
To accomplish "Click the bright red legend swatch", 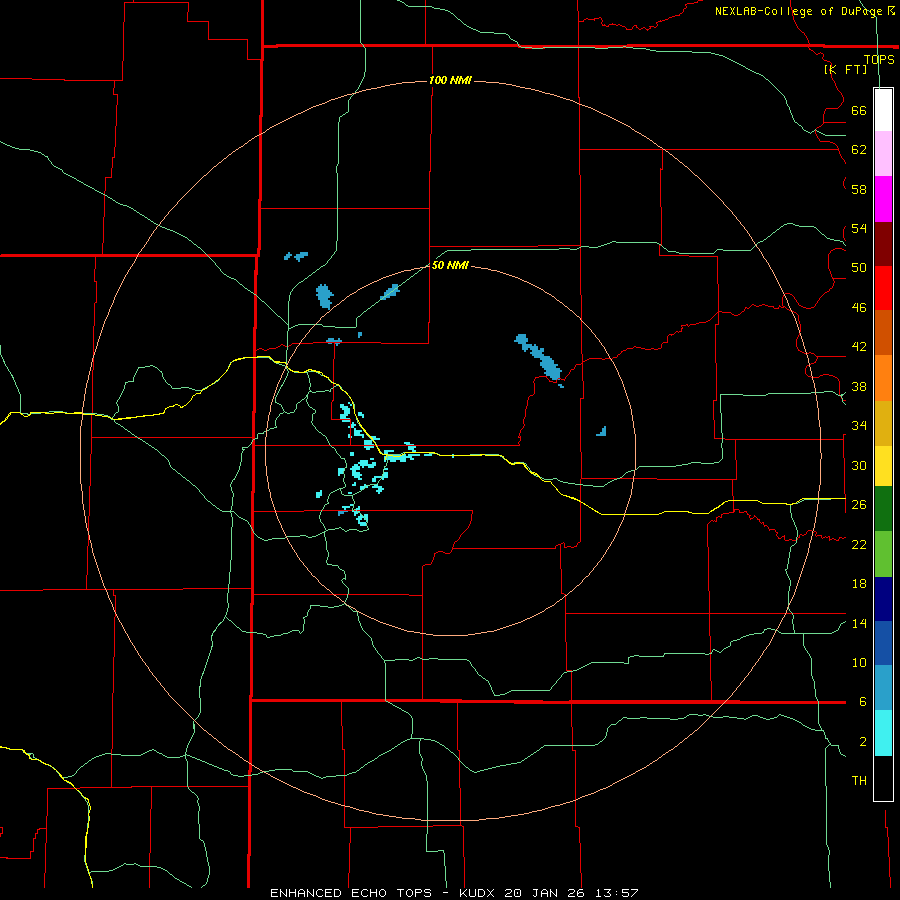I will (x=883, y=288).
